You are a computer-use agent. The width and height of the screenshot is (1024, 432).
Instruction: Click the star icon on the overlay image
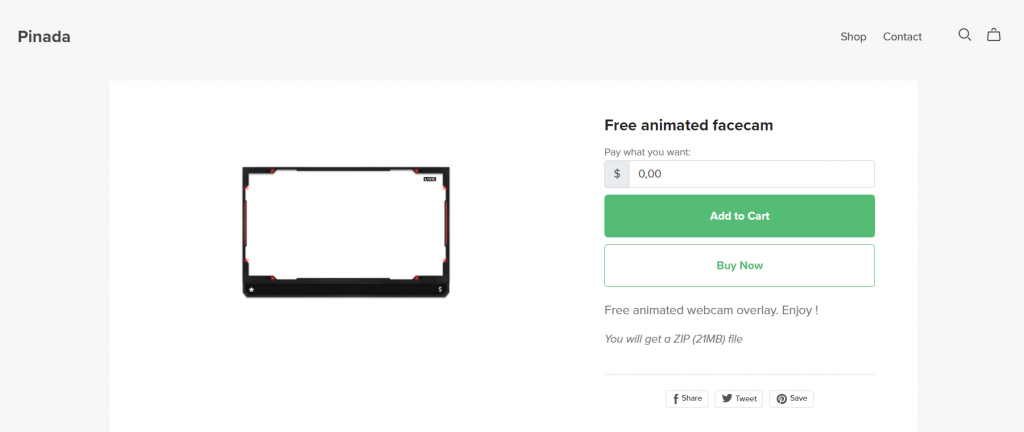pyautogui.click(x=251, y=289)
